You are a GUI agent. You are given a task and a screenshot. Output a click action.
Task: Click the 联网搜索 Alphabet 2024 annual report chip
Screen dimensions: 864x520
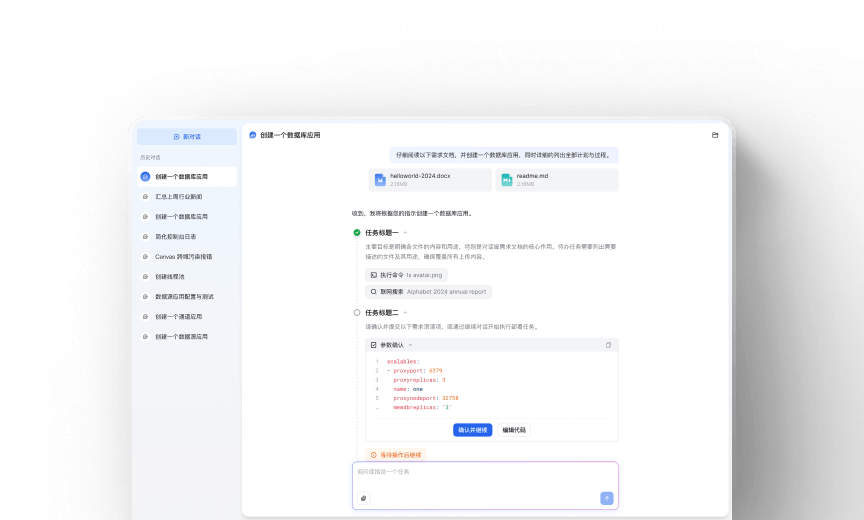point(429,292)
